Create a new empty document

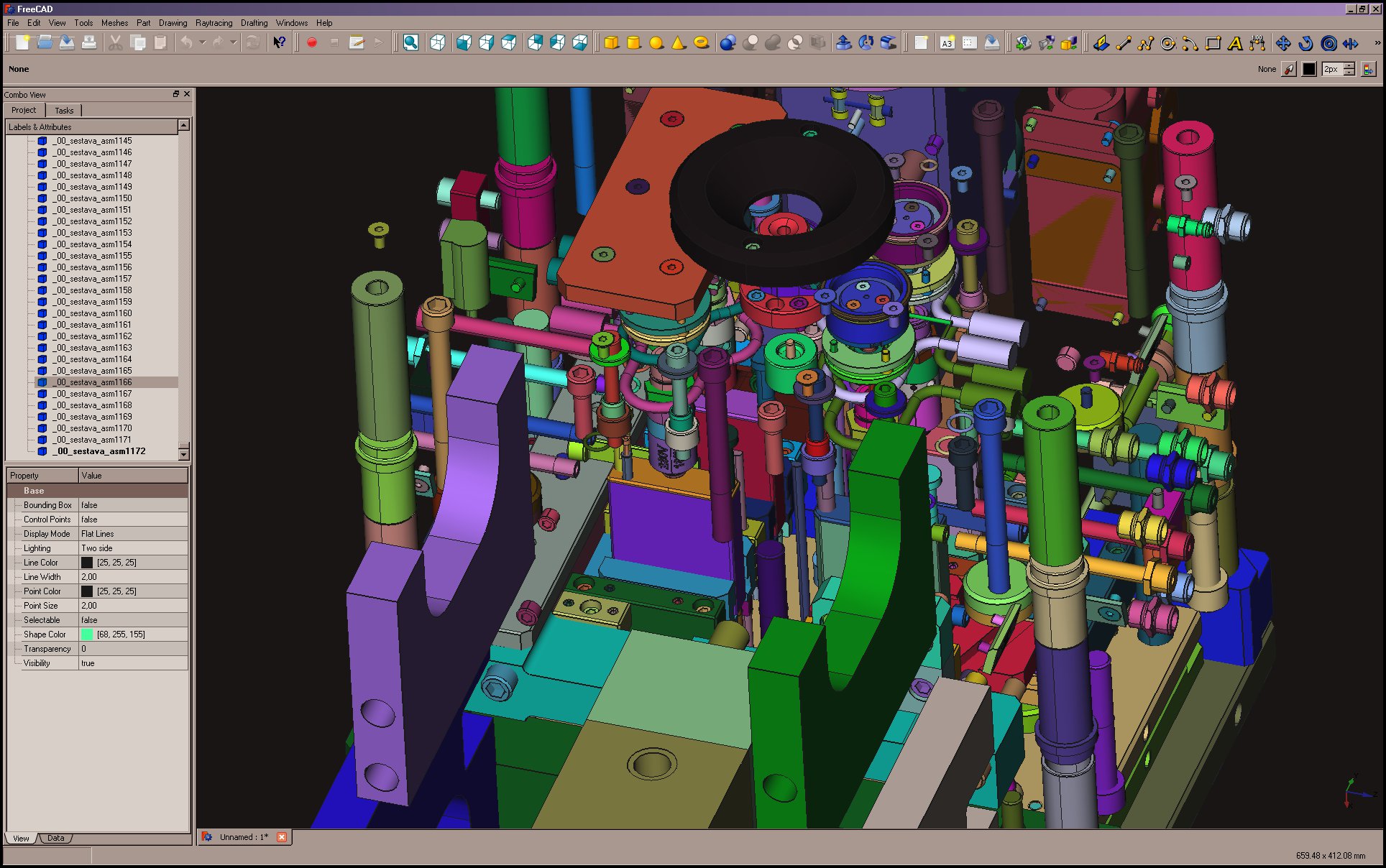pyautogui.click(x=22, y=43)
